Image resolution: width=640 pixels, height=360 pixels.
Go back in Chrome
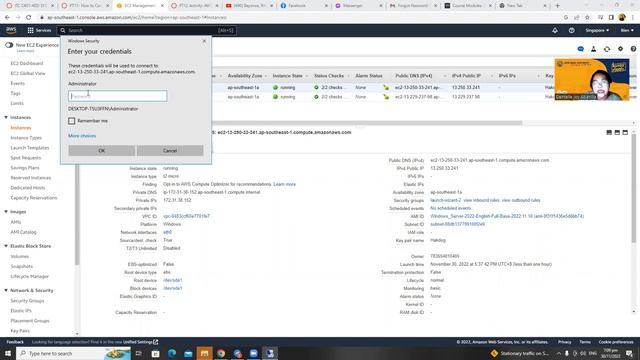7,18
